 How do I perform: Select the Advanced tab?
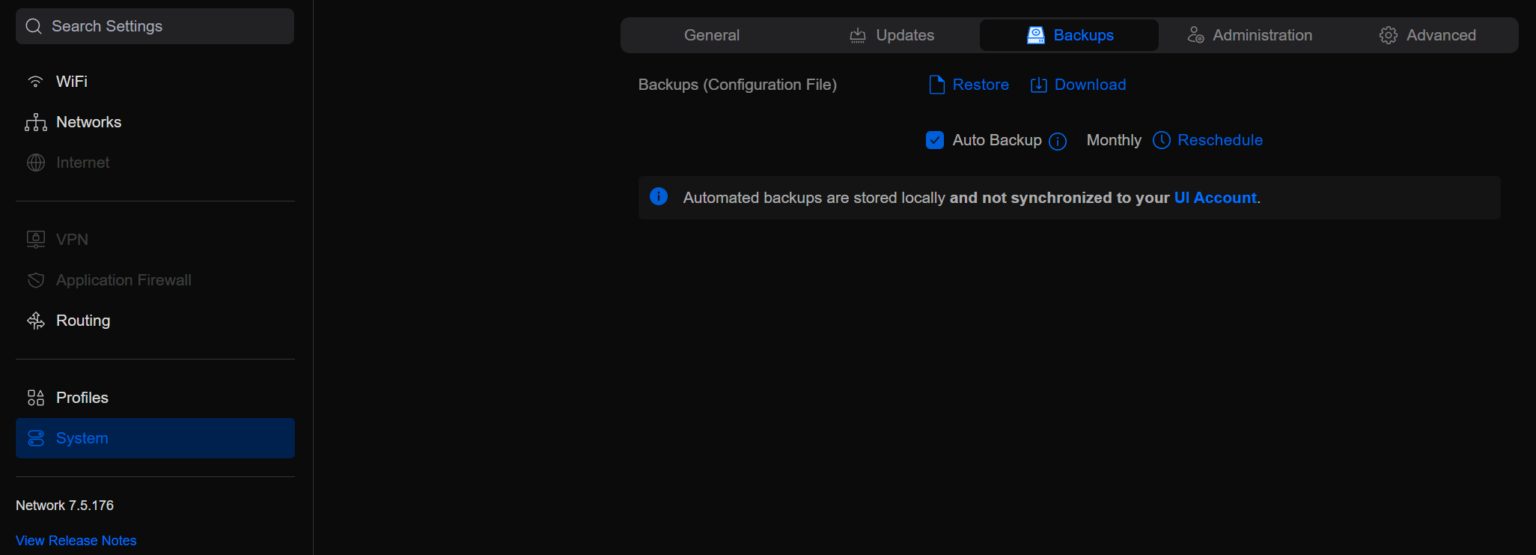click(x=1427, y=35)
